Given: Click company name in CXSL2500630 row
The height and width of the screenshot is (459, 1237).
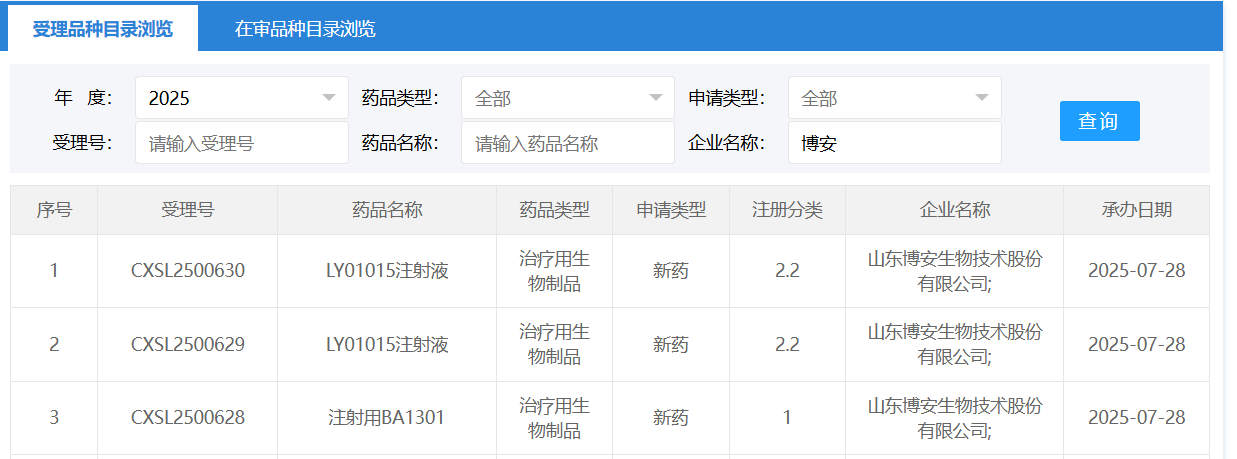Looking at the screenshot, I should 955,271.
